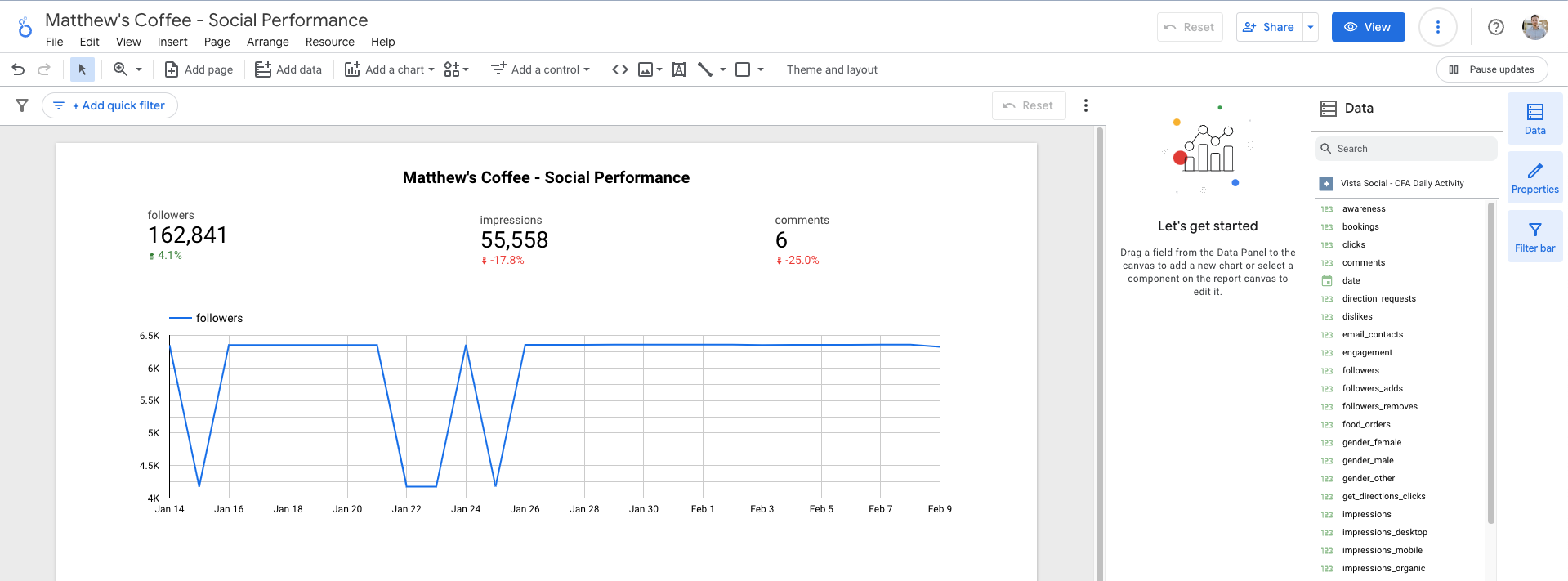Select the rectangle shape tool
1568x581 pixels.
(743, 69)
